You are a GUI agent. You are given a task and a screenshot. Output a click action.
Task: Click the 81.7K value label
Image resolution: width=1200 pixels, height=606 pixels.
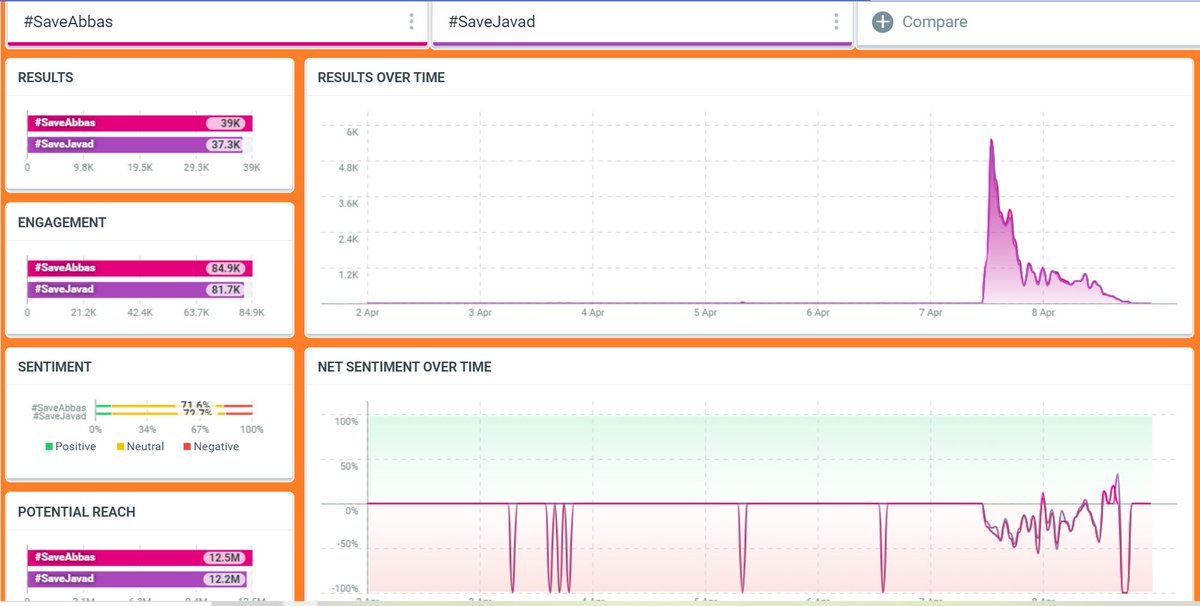(225, 289)
